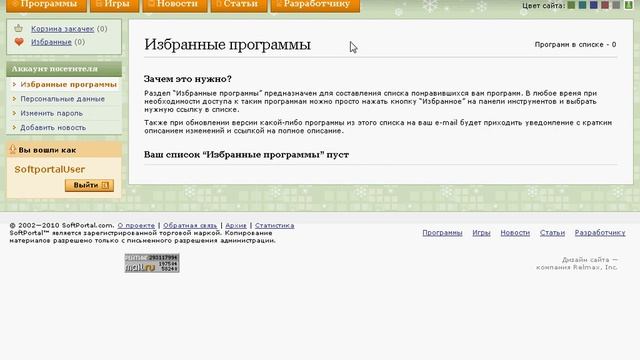Screen dimensions: 640x360
Task: Click the footer Программы link
Action: pyautogui.click(x=442, y=233)
